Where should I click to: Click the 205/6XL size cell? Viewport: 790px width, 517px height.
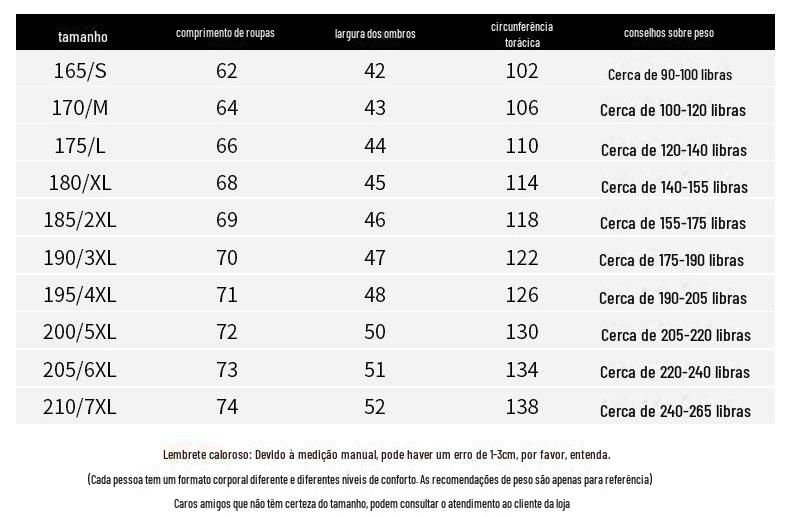(80, 370)
